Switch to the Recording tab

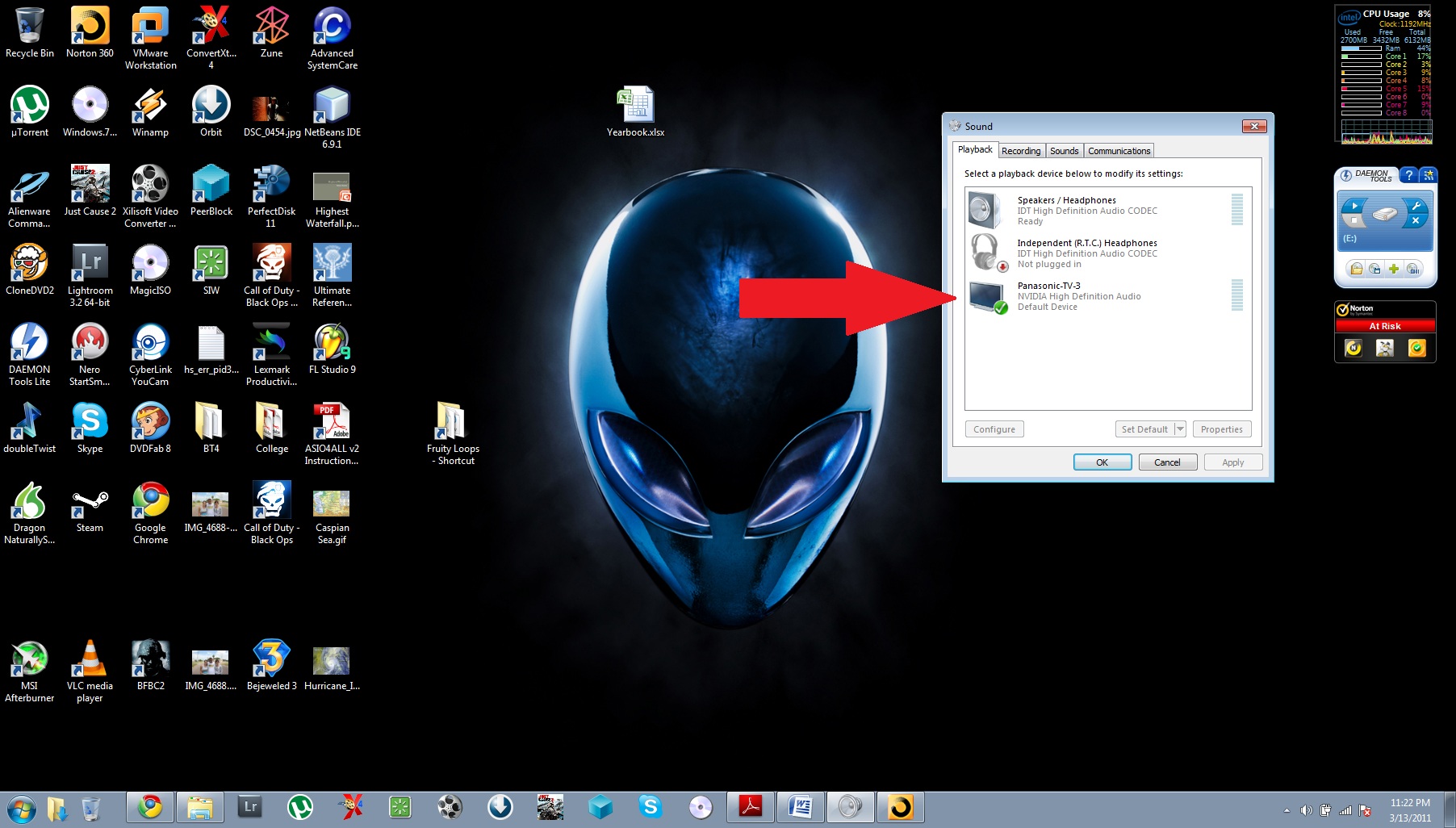point(1021,151)
